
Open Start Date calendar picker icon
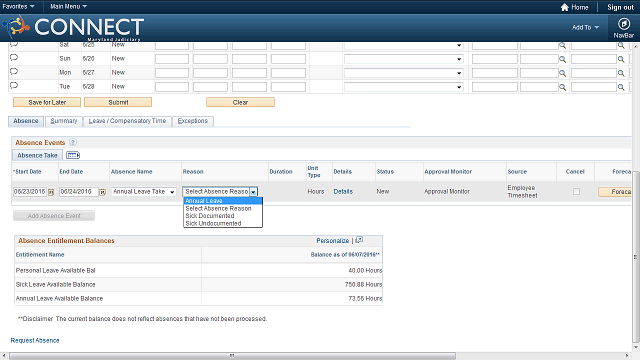pyautogui.click(x=51, y=192)
